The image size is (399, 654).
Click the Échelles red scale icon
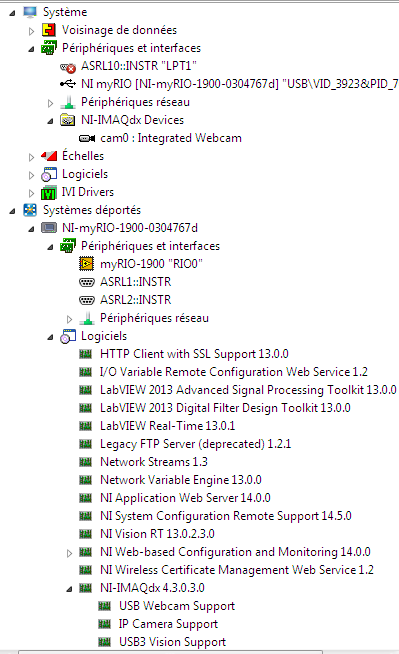49,156
